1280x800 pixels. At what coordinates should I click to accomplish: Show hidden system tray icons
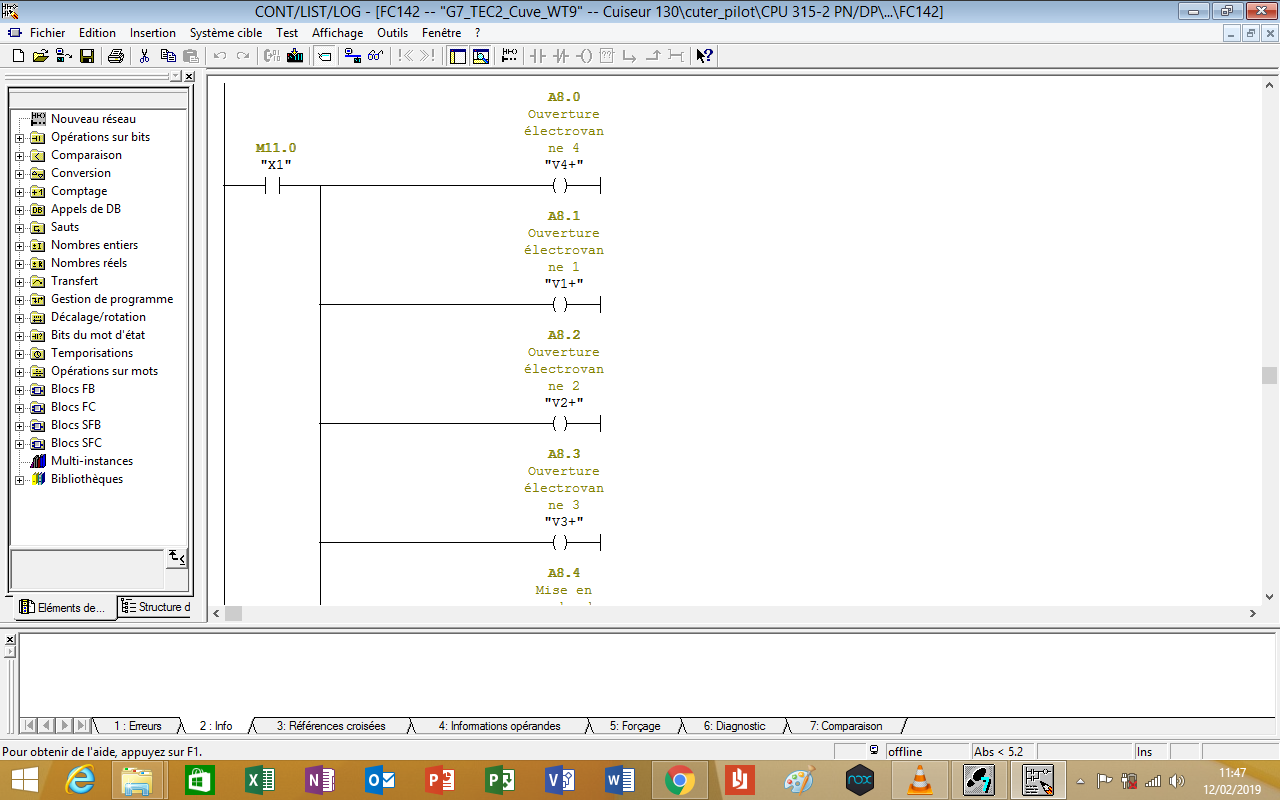coord(1080,780)
